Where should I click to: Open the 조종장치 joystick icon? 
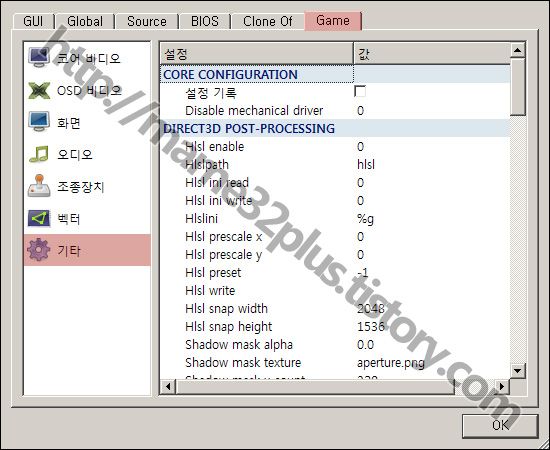click(39, 186)
